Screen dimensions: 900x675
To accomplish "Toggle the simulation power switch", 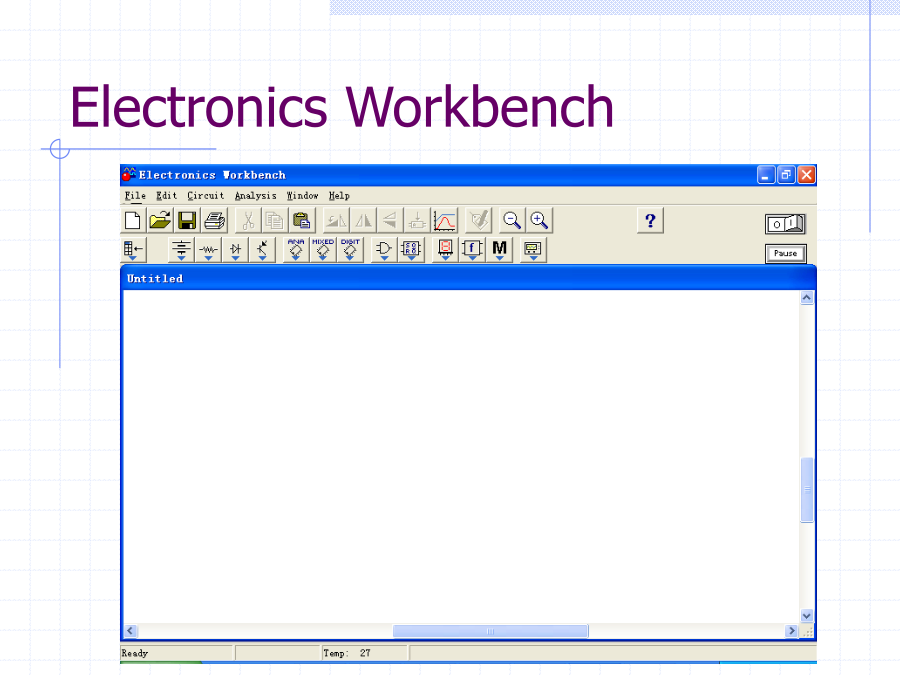I will click(x=785, y=224).
